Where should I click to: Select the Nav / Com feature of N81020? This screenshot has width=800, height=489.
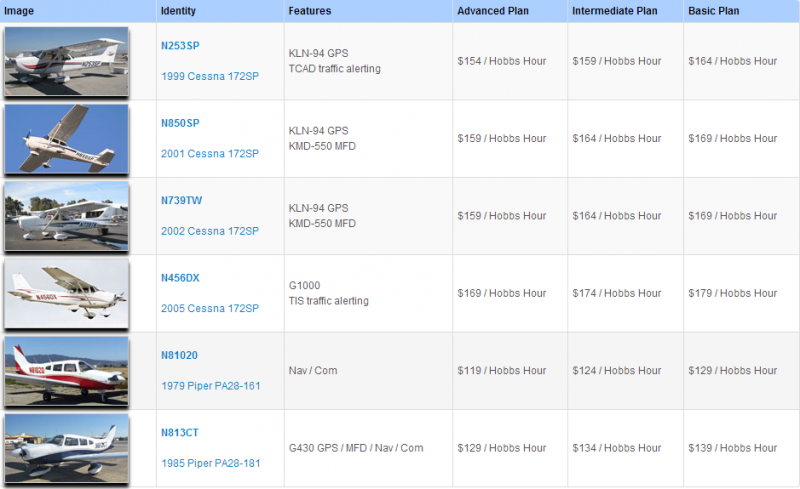pyautogui.click(x=313, y=371)
